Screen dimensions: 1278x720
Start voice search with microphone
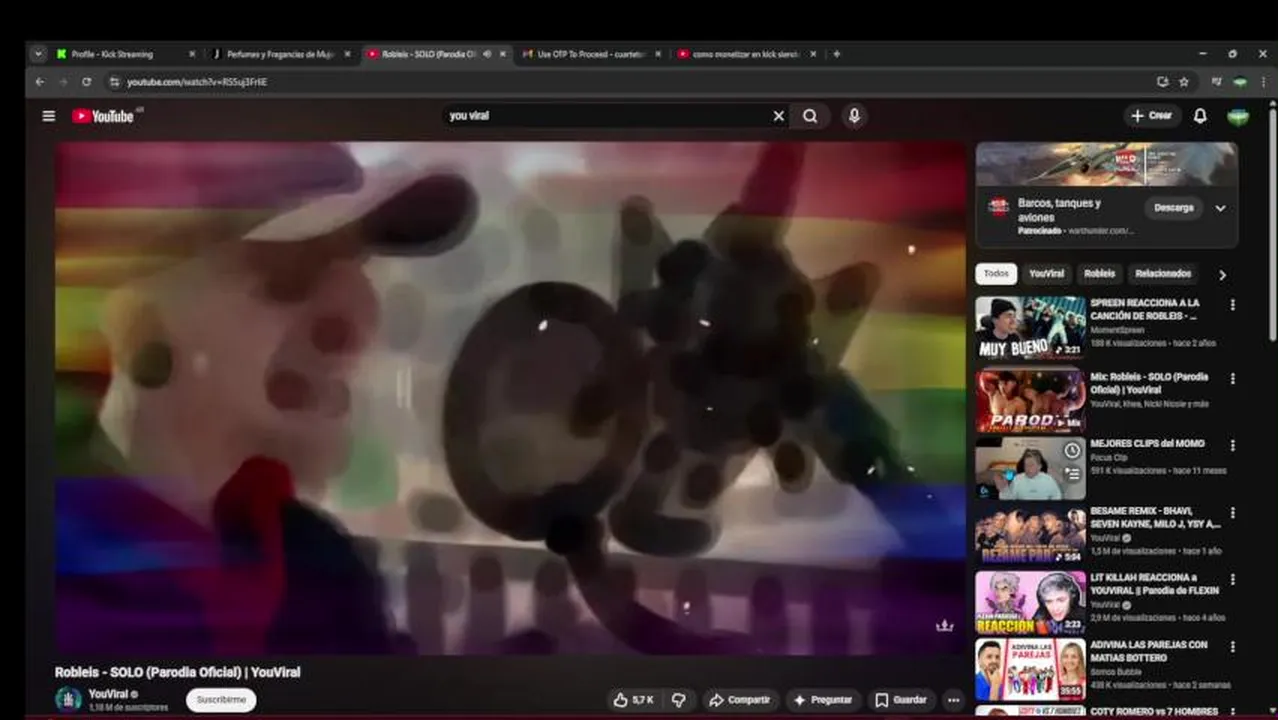(x=854, y=116)
